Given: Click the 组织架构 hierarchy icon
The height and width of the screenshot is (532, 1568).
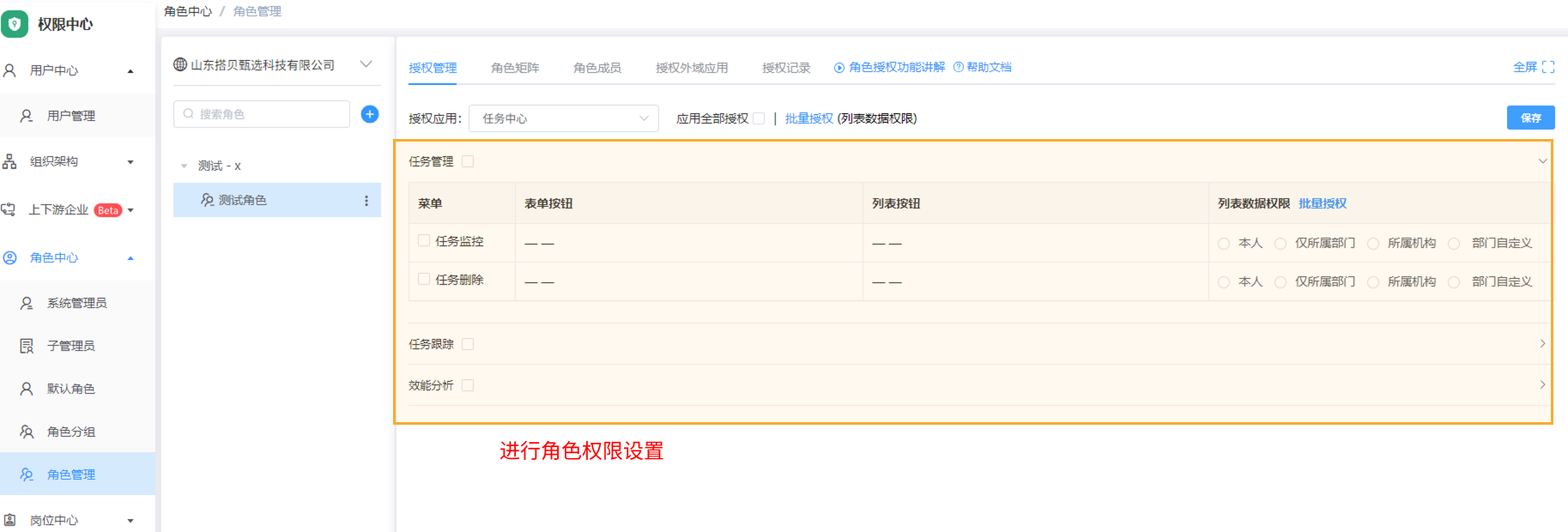Looking at the screenshot, I should tap(9, 161).
